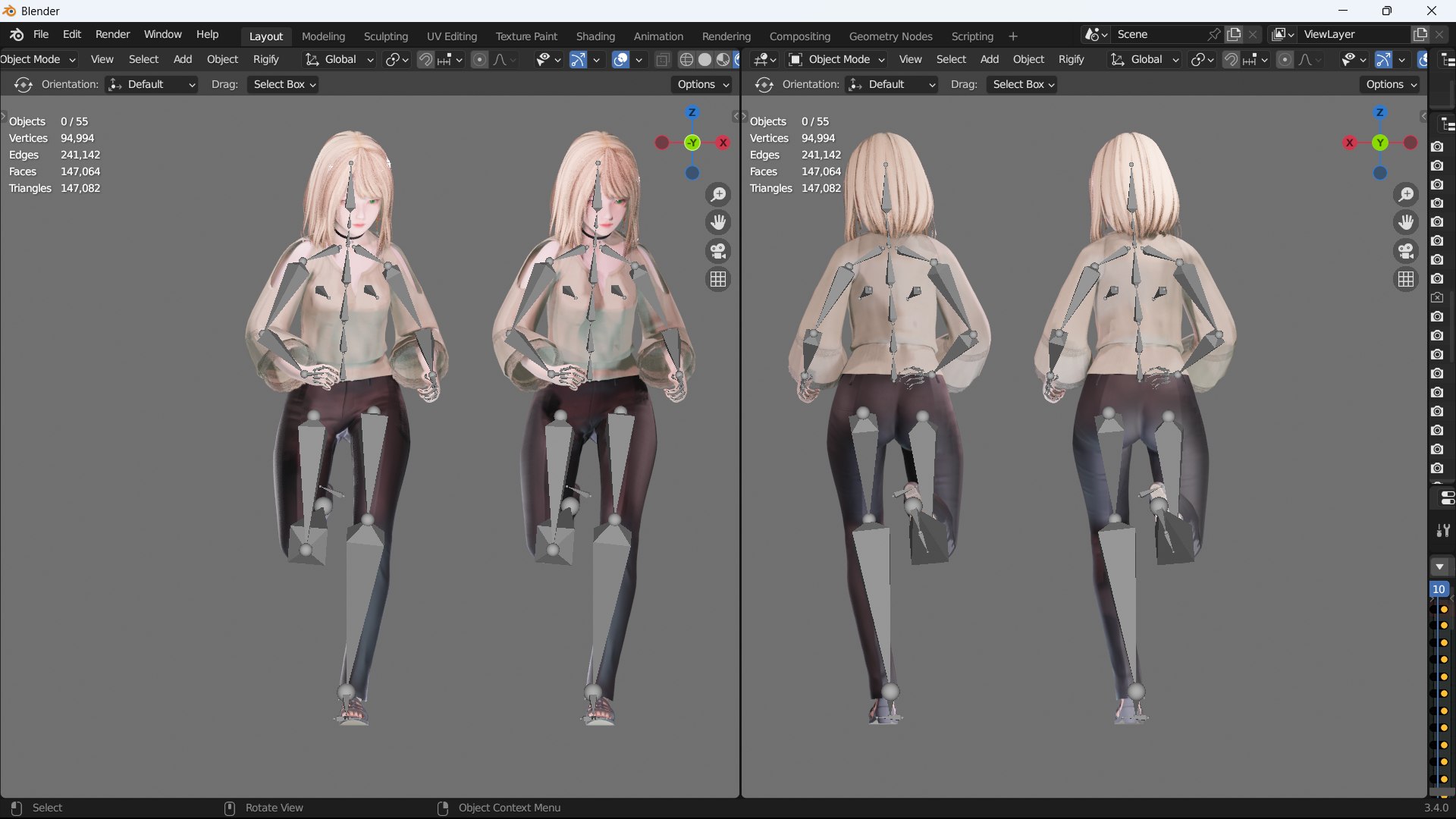Select material preview shading in left viewport
The image size is (1456, 819).
click(723, 59)
